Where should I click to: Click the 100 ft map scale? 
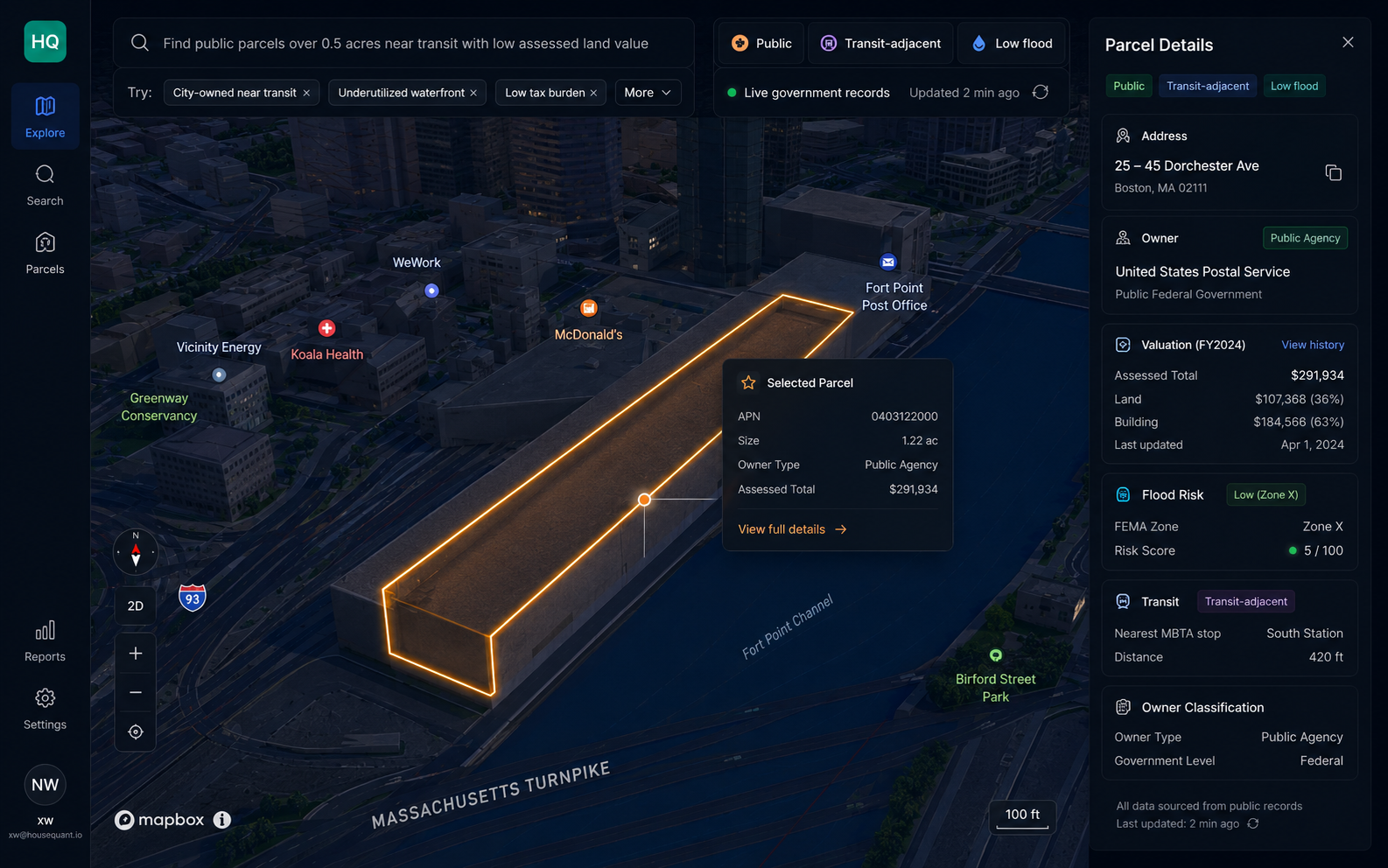pos(1022,815)
